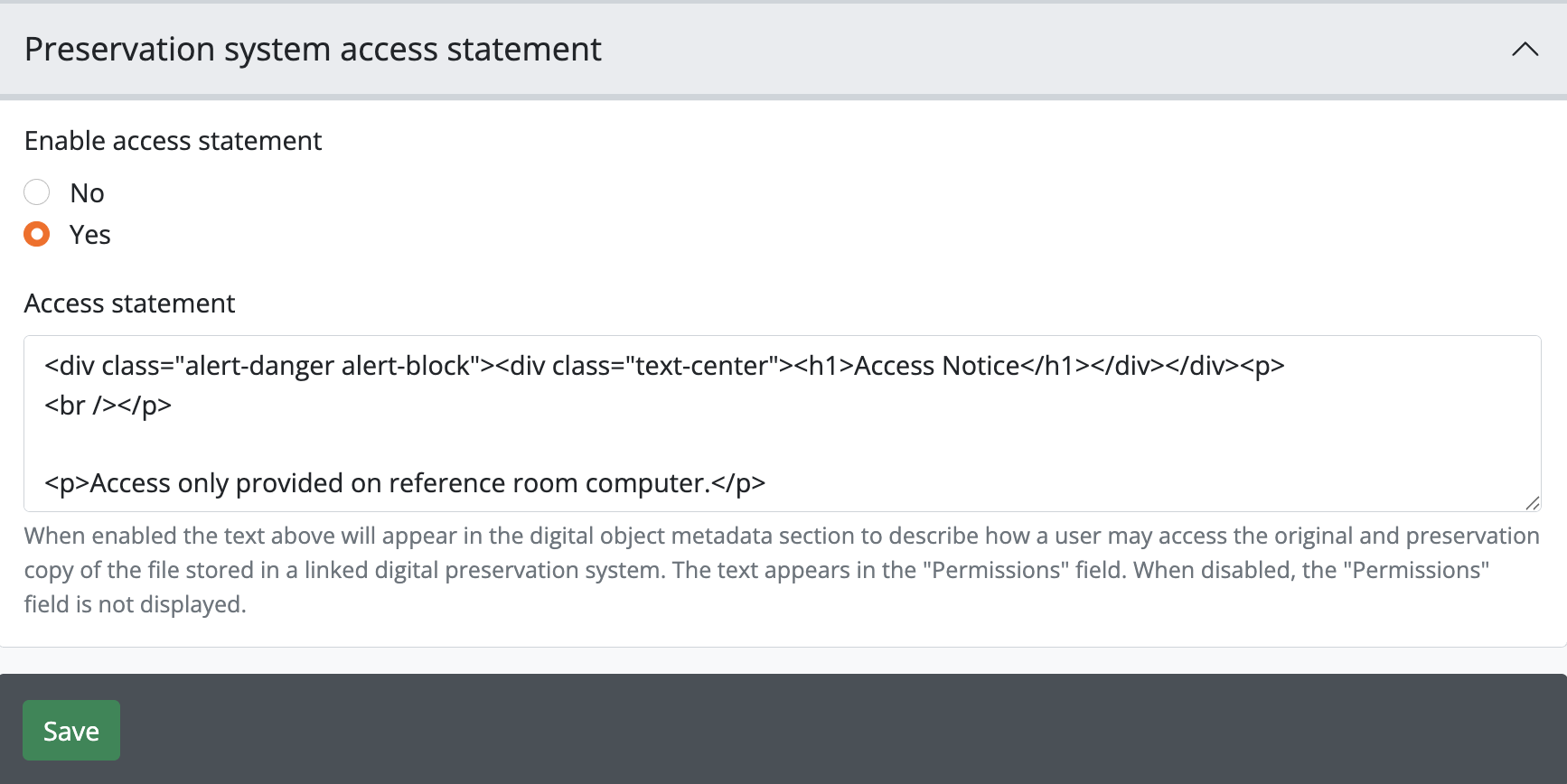Click the empty third line of the textarea
1567x784 pixels.
(361, 444)
